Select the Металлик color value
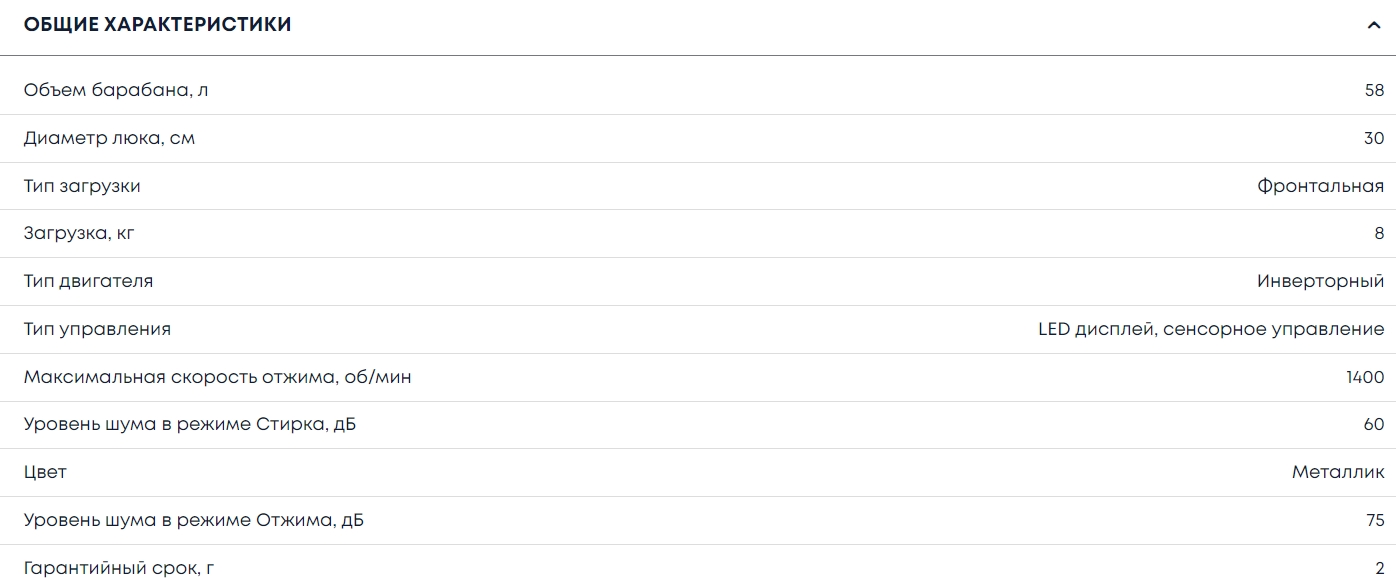This screenshot has height=580, width=1396. (1338, 472)
